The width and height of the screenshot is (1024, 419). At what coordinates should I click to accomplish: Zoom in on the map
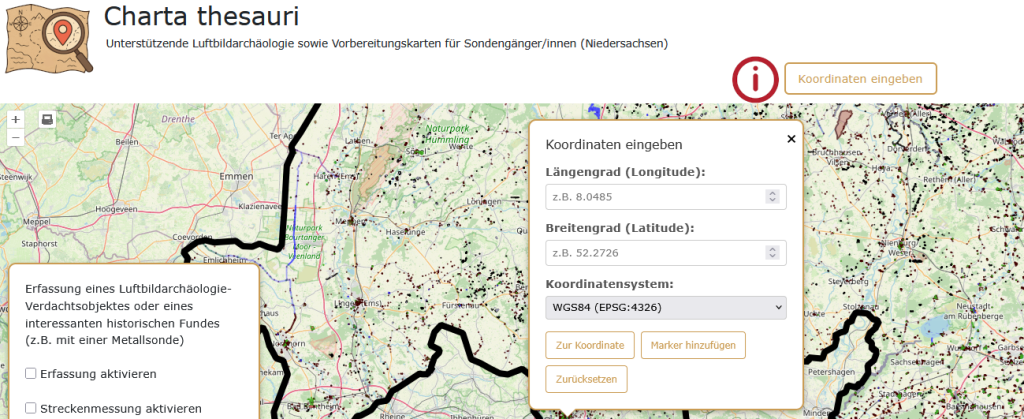coord(16,119)
